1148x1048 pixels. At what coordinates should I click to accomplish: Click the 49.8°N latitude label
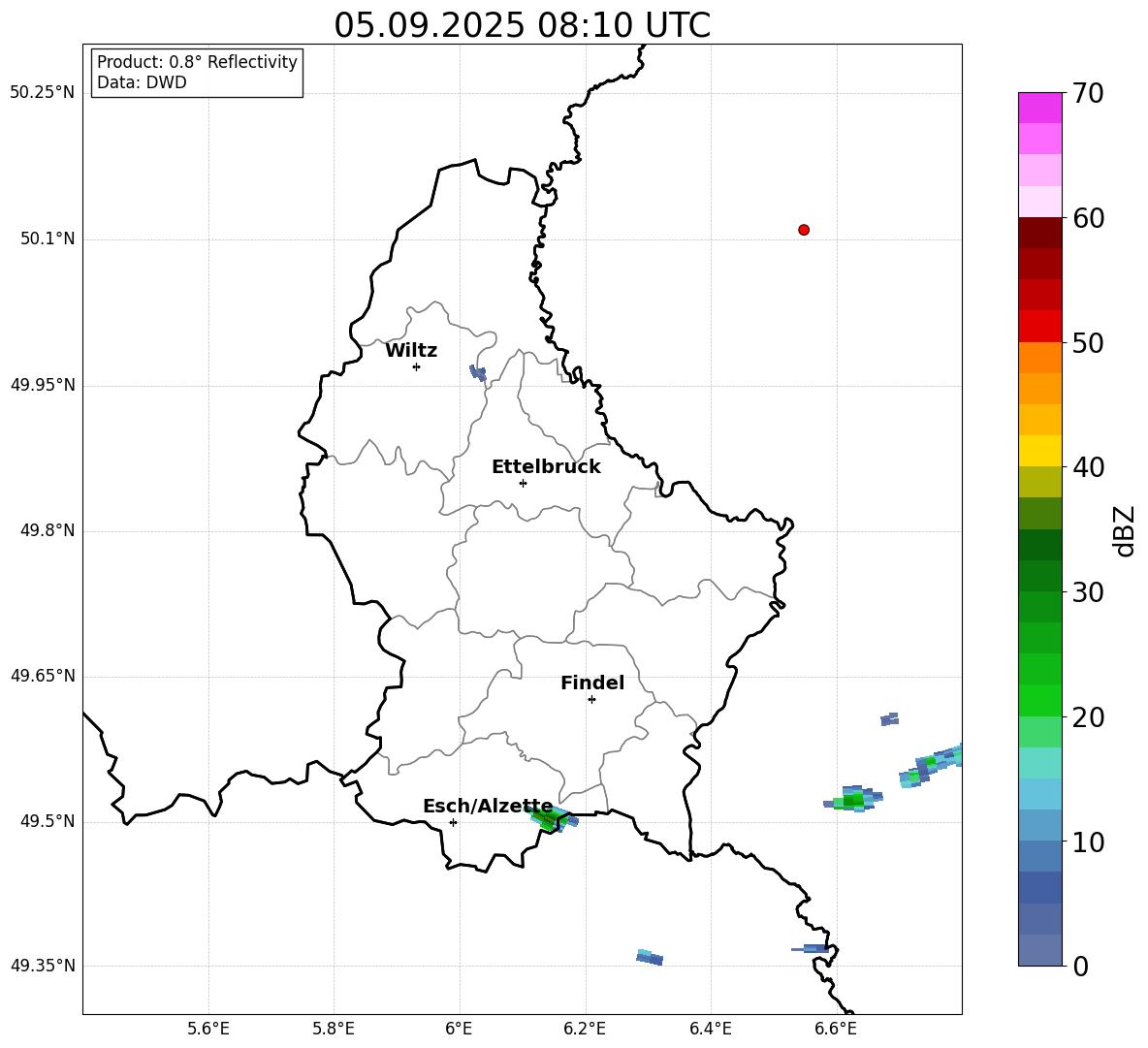48,530
